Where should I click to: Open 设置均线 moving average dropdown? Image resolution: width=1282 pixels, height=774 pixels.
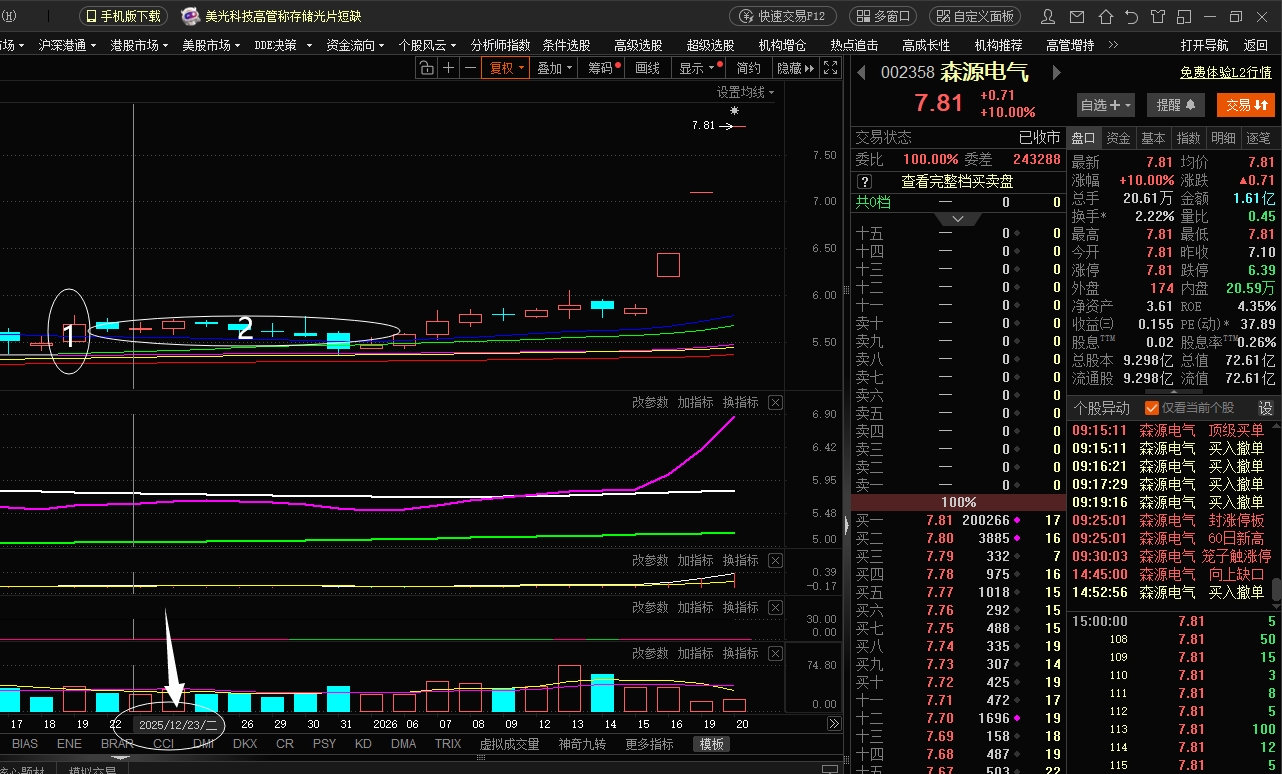(745, 92)
